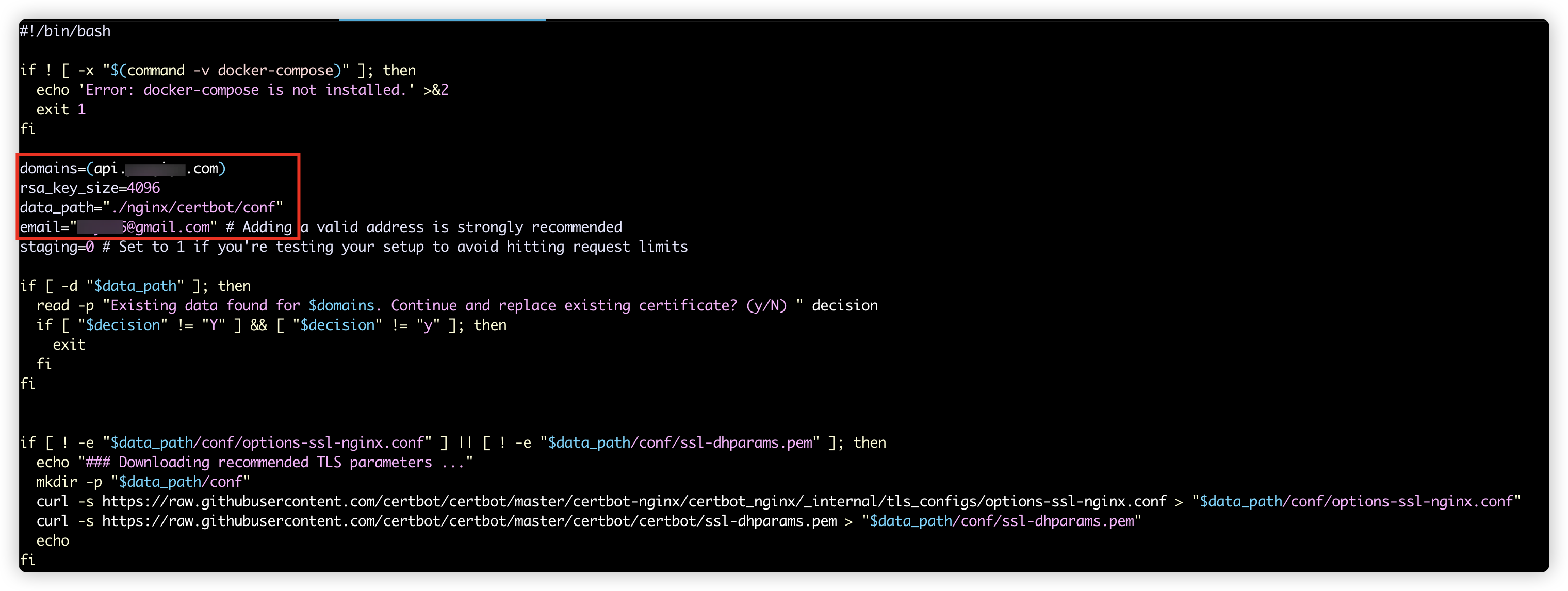Click the indented 'exit' line without a number
Screen dimensions: 1568x591
[x=69, y=344]
